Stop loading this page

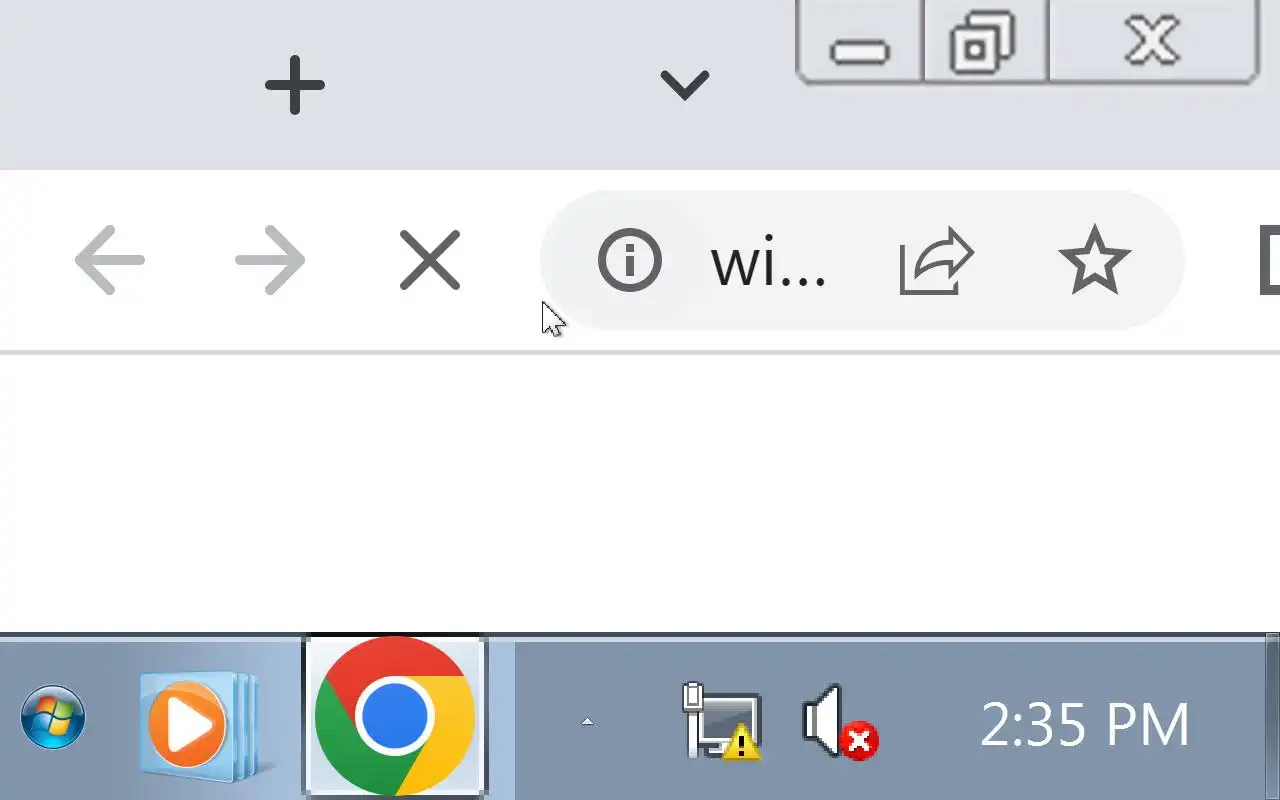click(430, 261)
